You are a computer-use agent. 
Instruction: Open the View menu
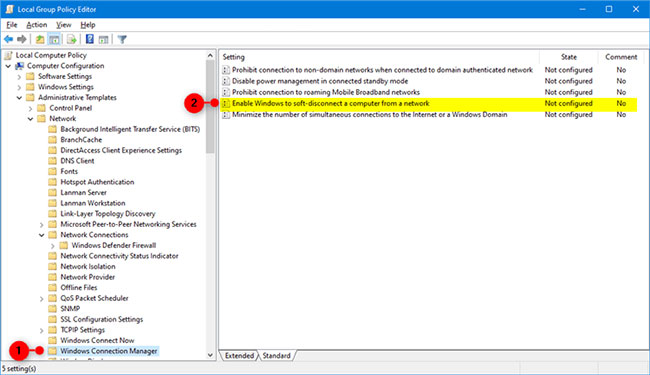tap(63, 25)
